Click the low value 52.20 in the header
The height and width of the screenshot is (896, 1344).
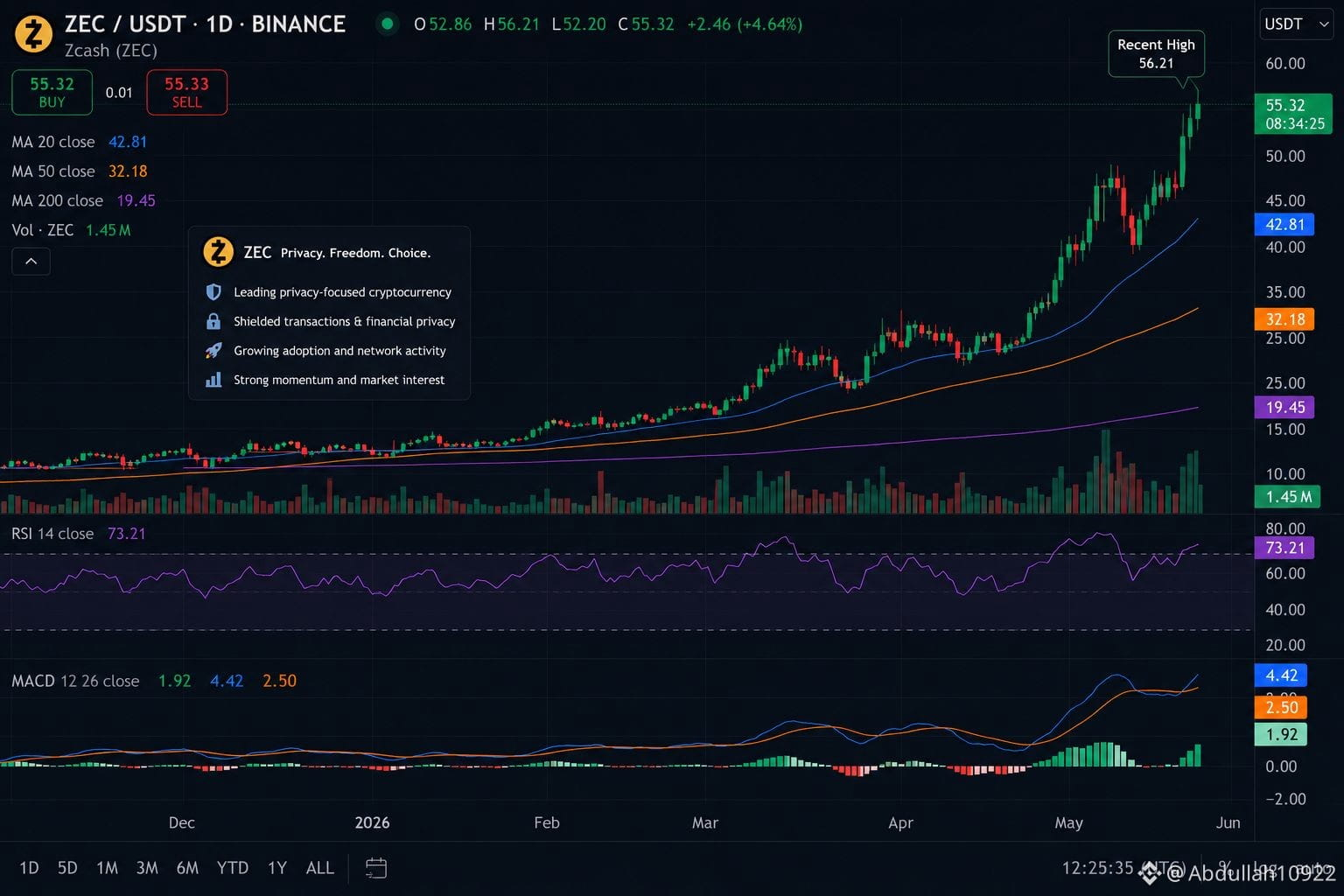point(584,24)
